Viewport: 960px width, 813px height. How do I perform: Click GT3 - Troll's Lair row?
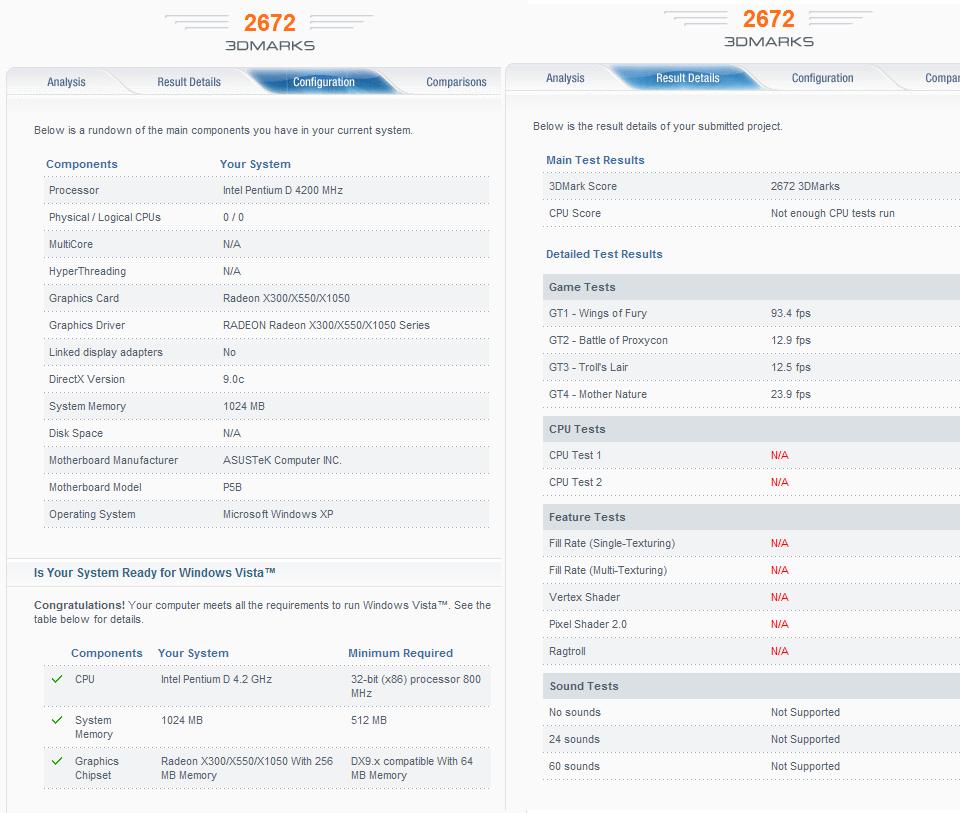[x=751, y=367]
